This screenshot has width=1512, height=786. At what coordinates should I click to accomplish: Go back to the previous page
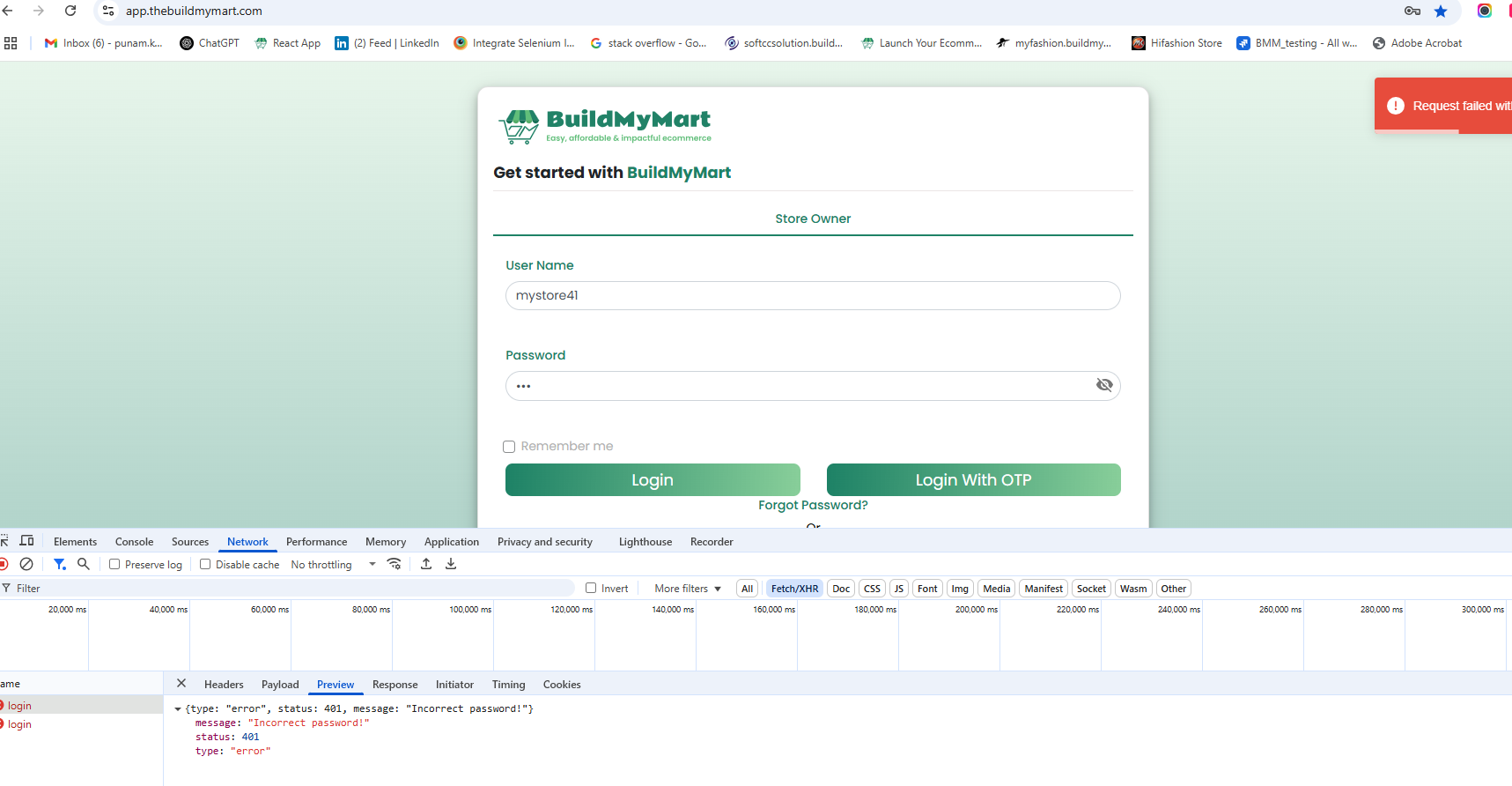[8, 11]
